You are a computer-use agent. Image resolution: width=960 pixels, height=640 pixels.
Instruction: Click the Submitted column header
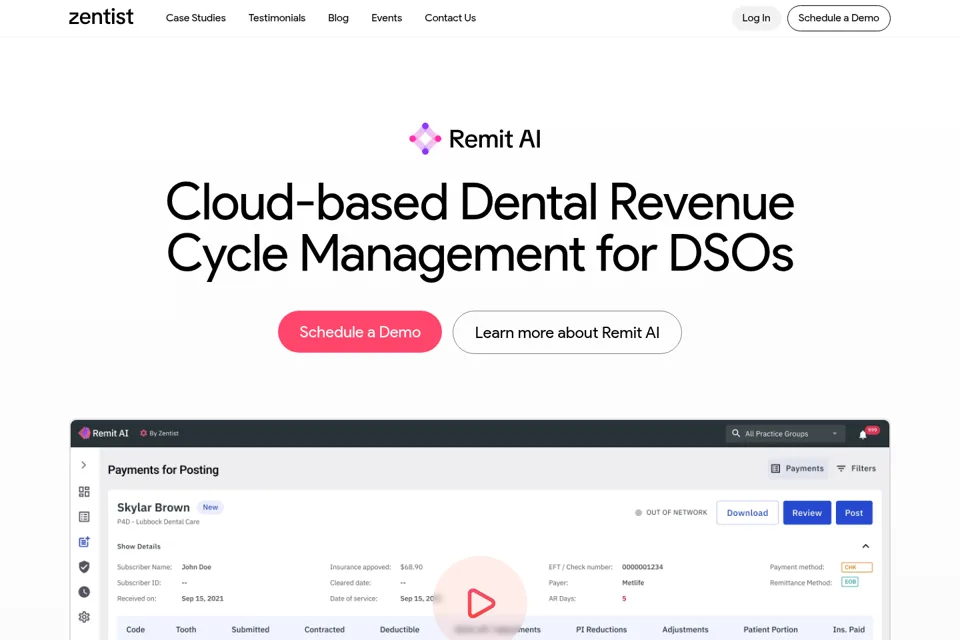[x=250, y=630]
